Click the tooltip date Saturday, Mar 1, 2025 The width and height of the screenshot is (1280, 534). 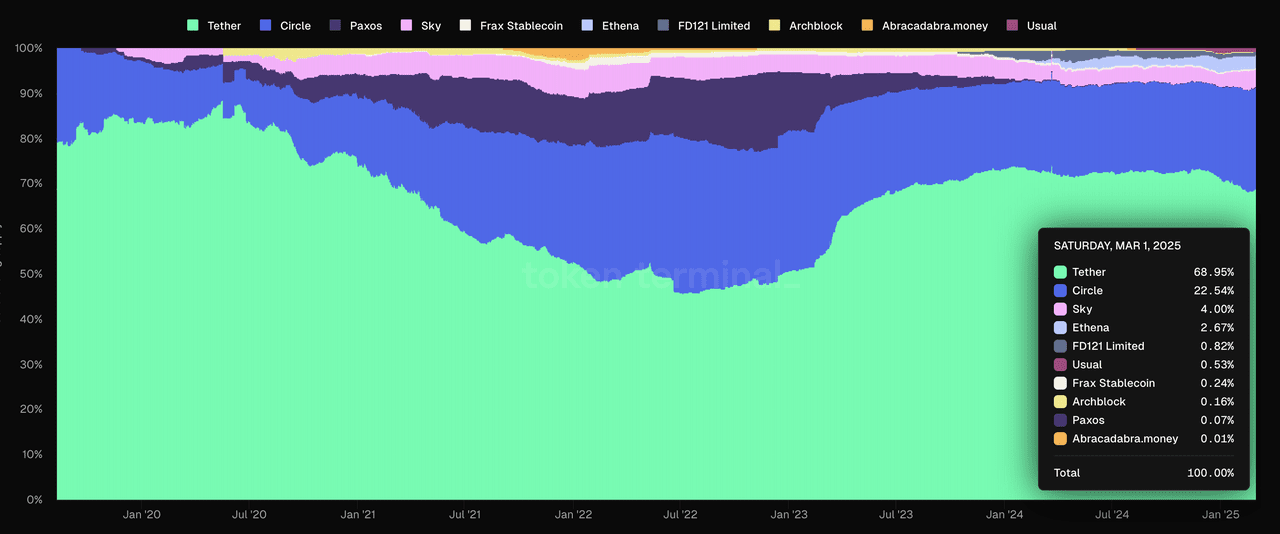tap(1117, 245)
